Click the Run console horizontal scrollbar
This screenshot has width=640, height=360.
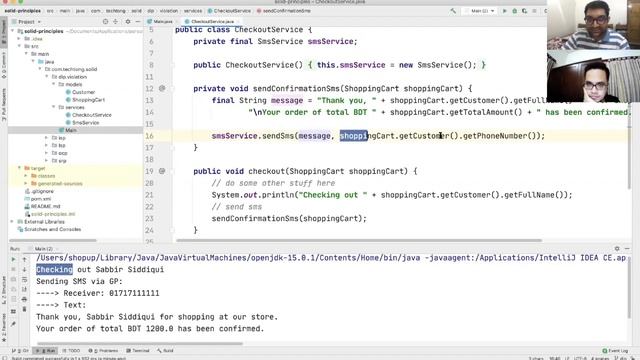(x=140, y=344)
